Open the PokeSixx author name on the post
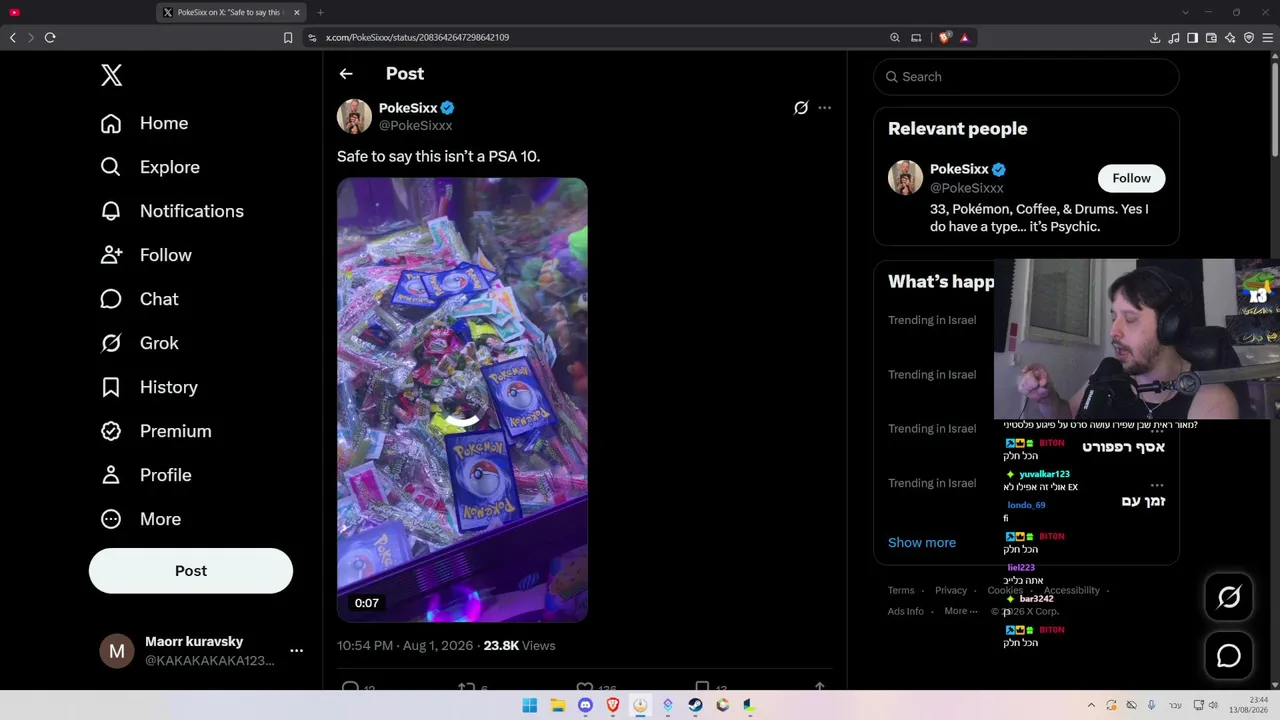Screen dimensions: 1280x720 click(x=408, y=108)
